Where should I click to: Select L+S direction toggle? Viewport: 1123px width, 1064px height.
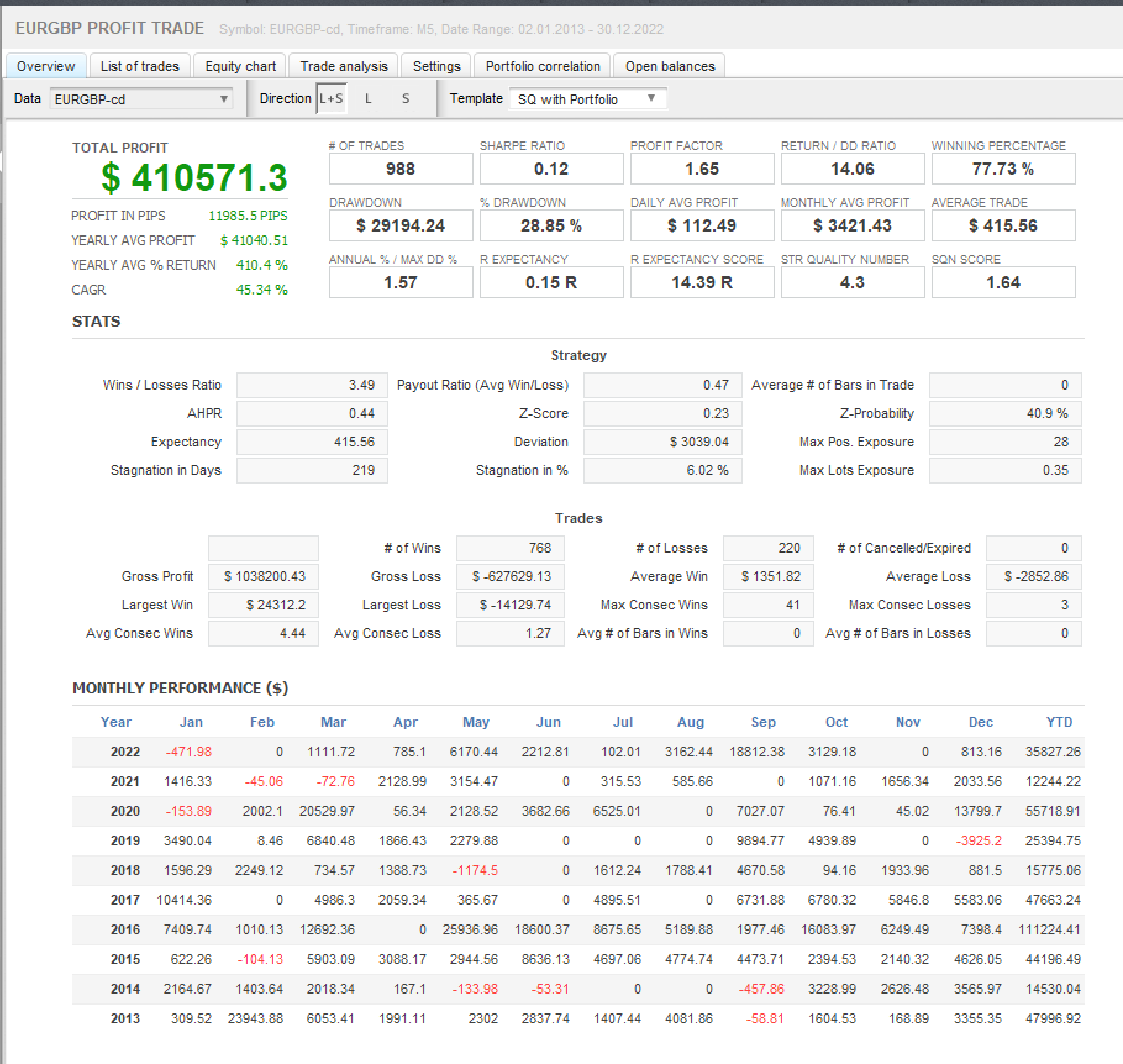(332, 99)
